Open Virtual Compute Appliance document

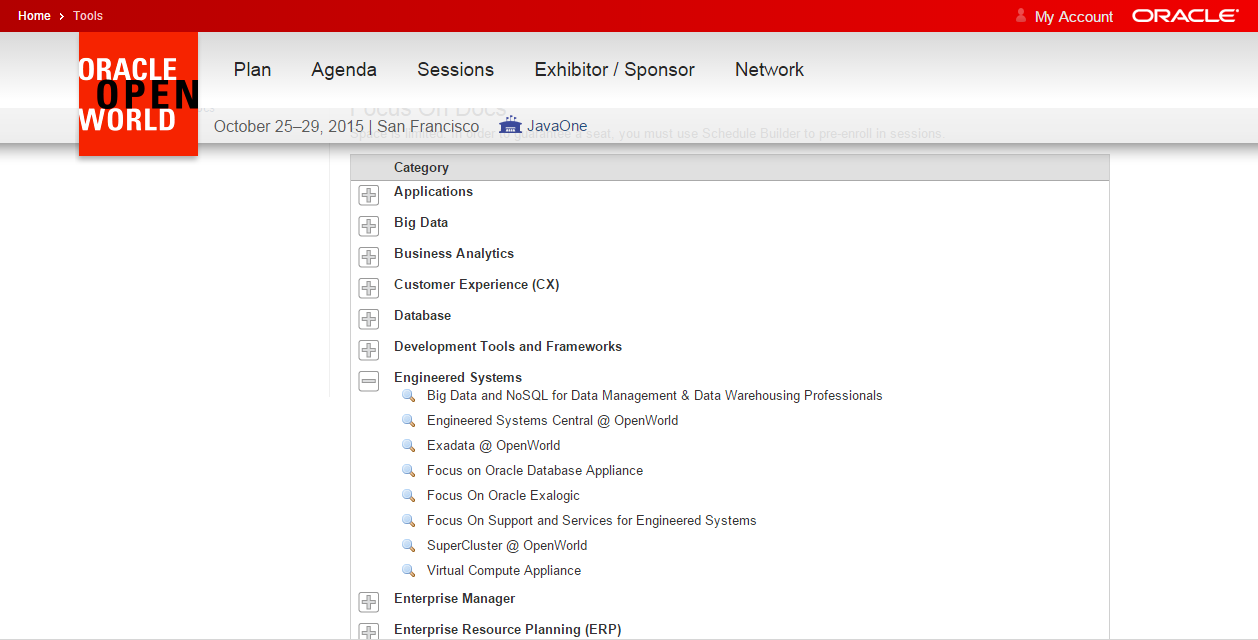[504, 571]
